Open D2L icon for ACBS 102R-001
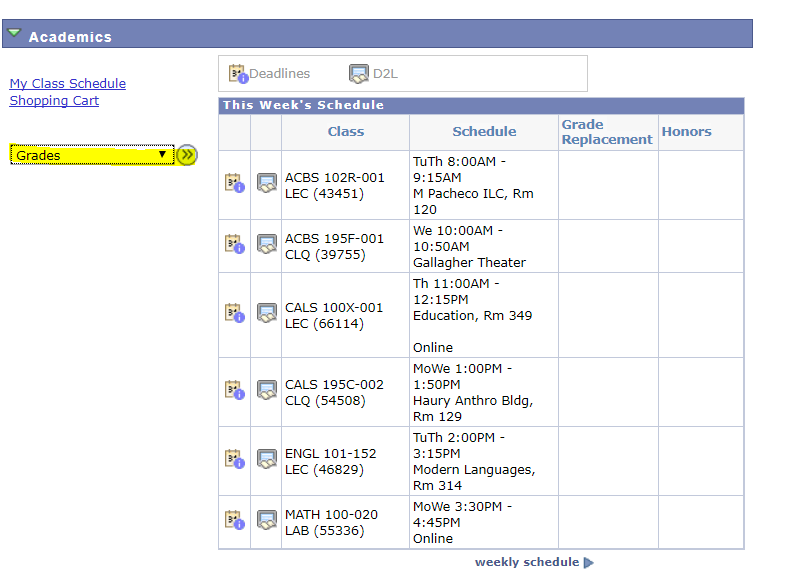Viewport: 785px width, 588px height. click(266, 183)
